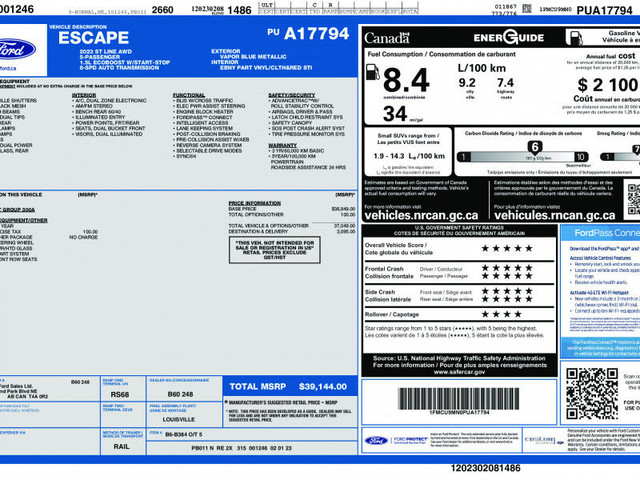Click the combined fuel consumption value 8.4

(x=406, y=80)
